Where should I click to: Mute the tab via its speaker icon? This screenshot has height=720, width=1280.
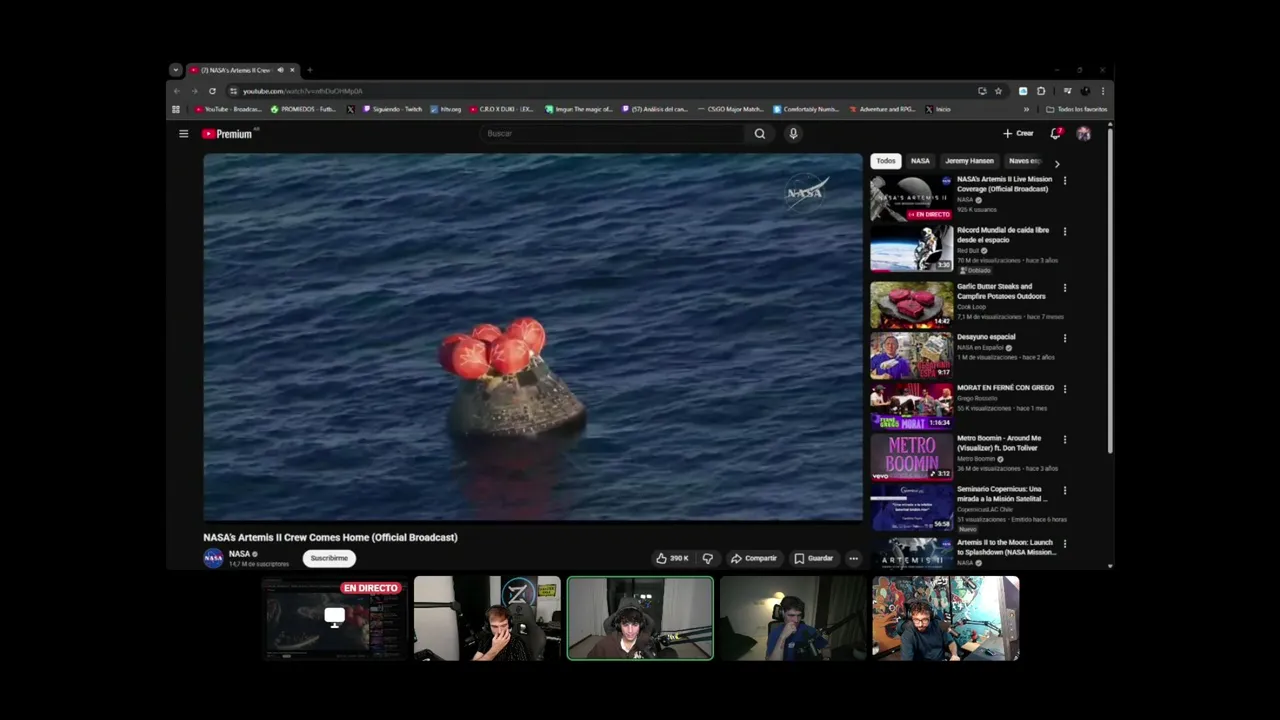coord(280,70)
